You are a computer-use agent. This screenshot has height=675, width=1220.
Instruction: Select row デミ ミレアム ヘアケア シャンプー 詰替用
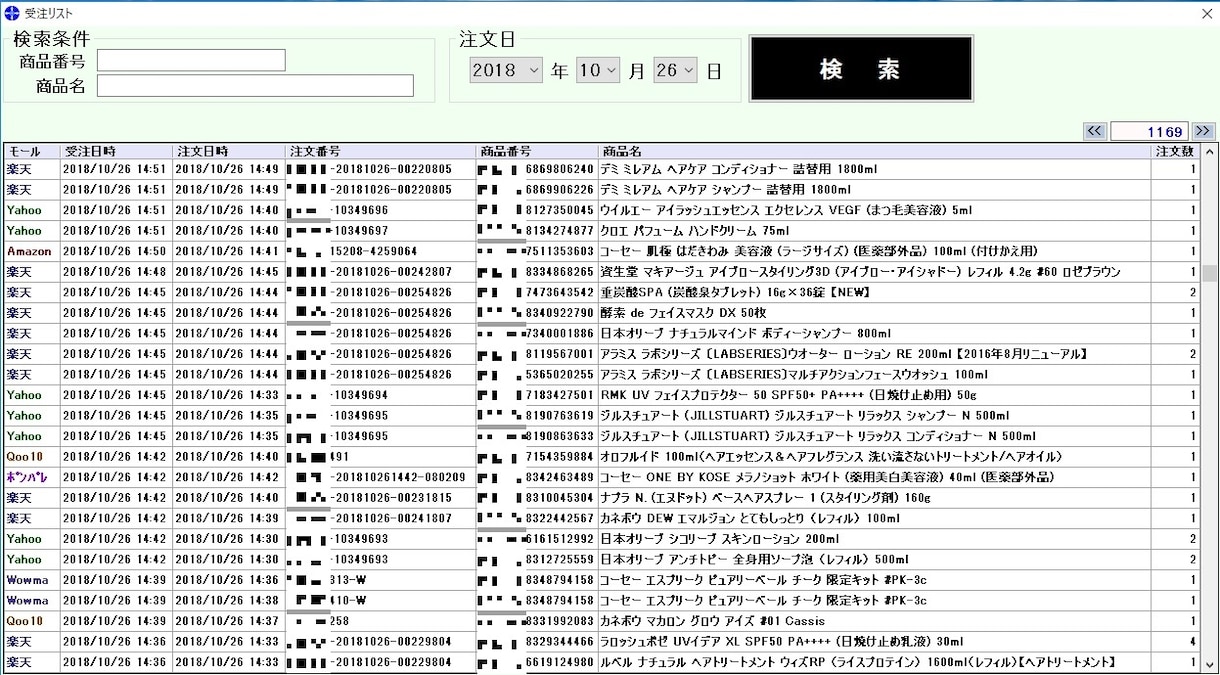click(x=601, y=189)
